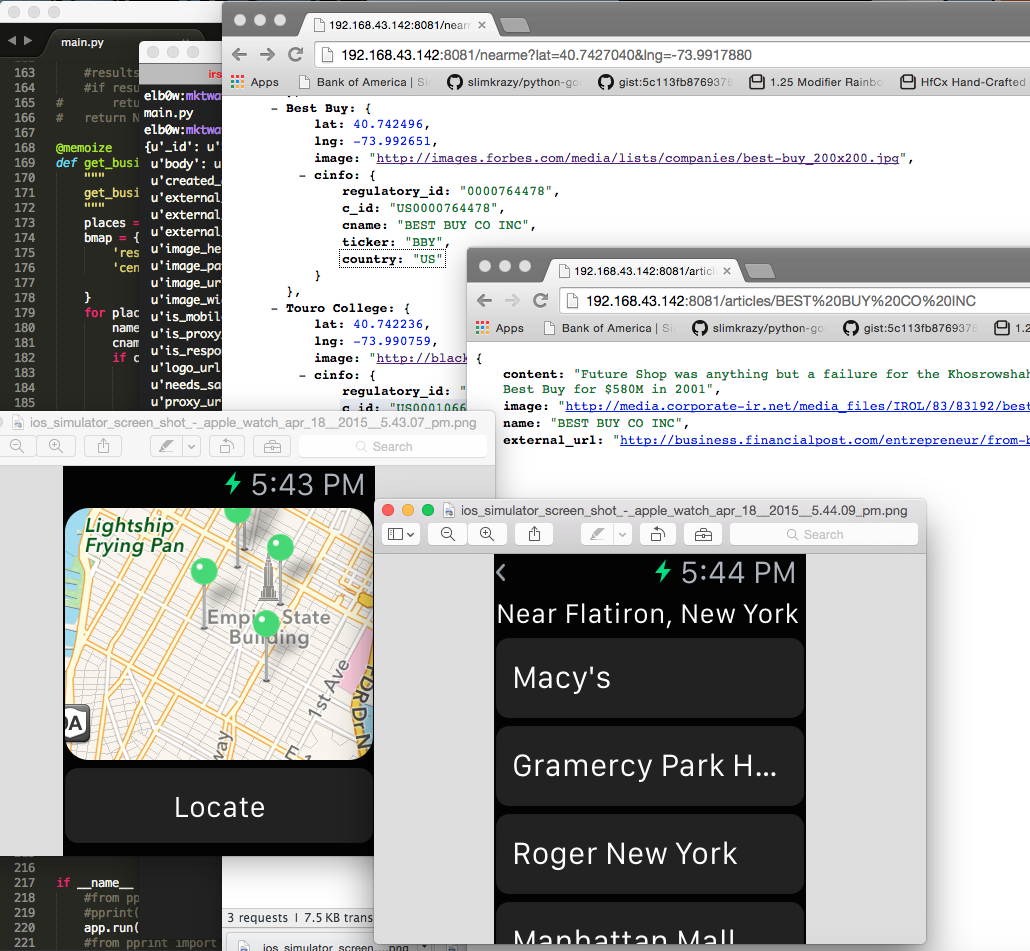Open Apps shortcut in articles browser bookmarks
Screen dimensions: 1030x951
[500, 328]
